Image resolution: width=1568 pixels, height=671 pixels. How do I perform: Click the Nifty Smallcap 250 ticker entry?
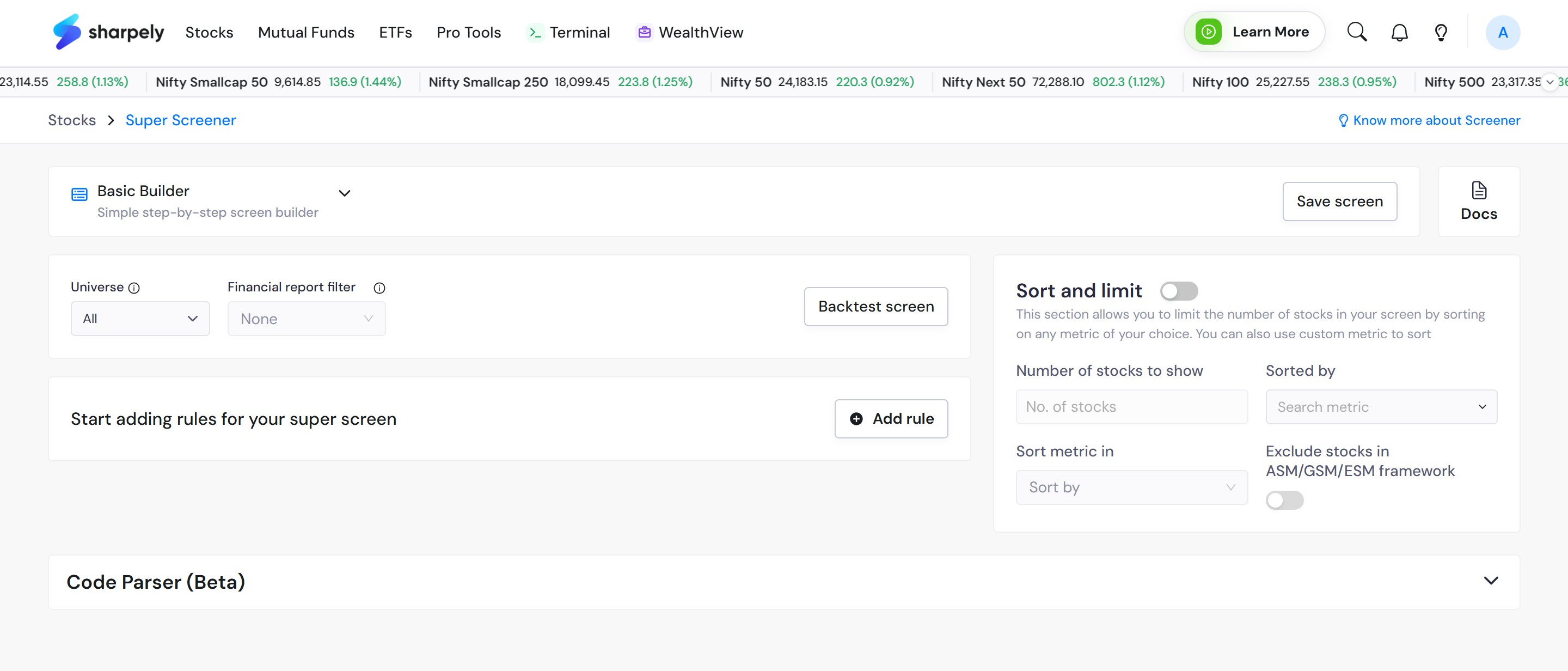tap(560, 82)
